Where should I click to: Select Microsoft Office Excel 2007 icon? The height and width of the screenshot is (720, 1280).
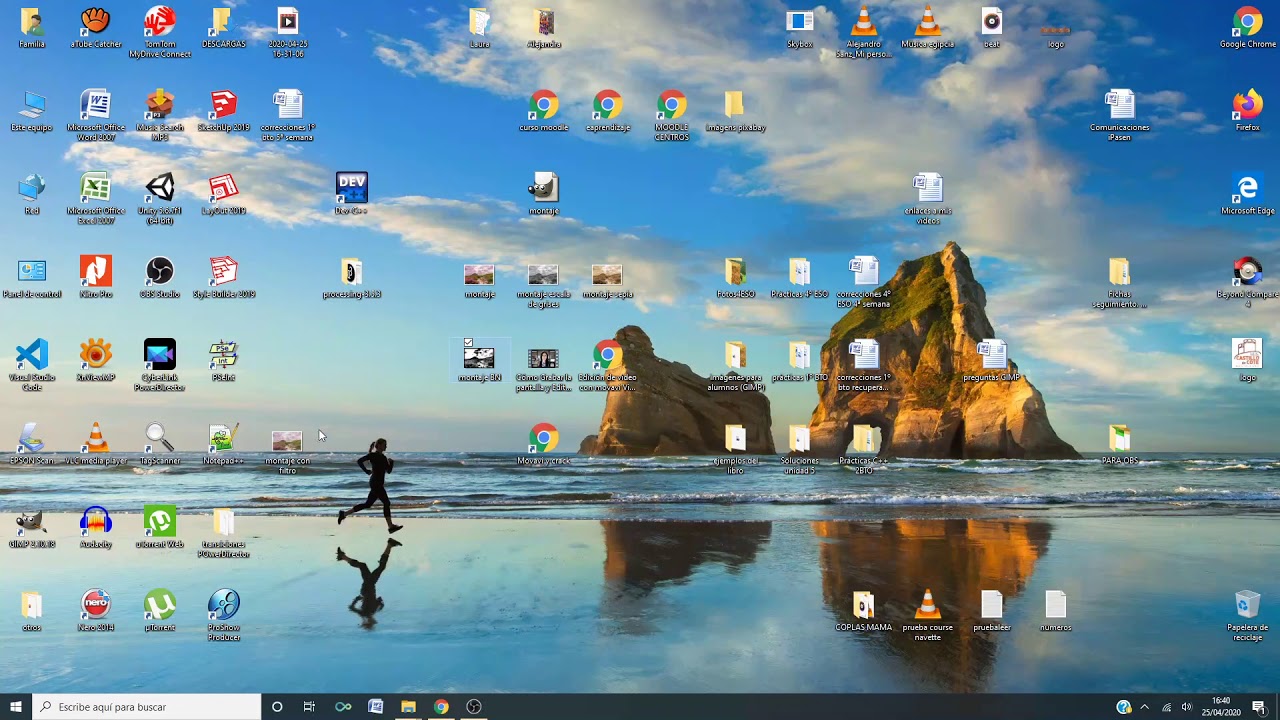coord(96,199)
